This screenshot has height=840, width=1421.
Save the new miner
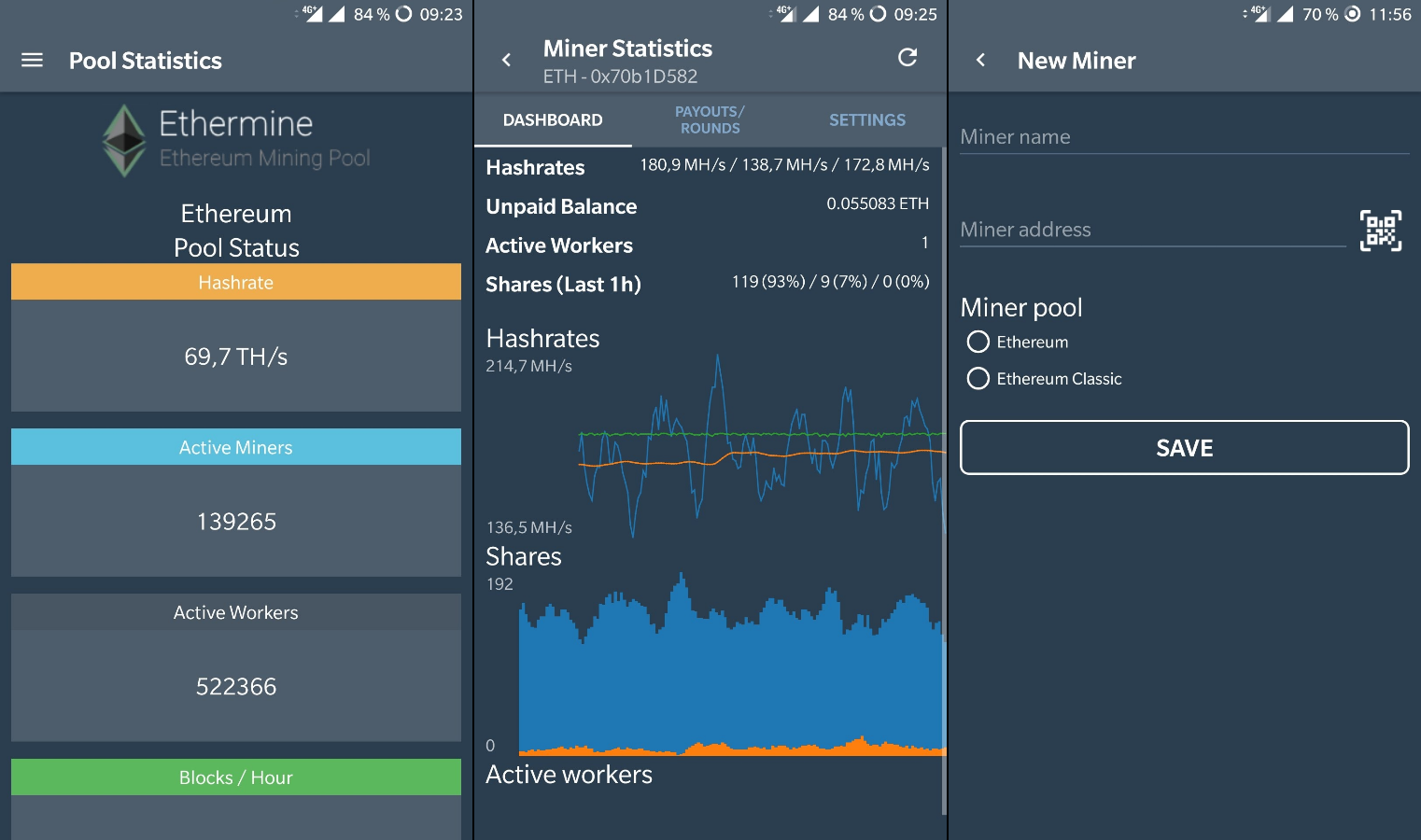pyautogui.click(x=1184, y=448)
